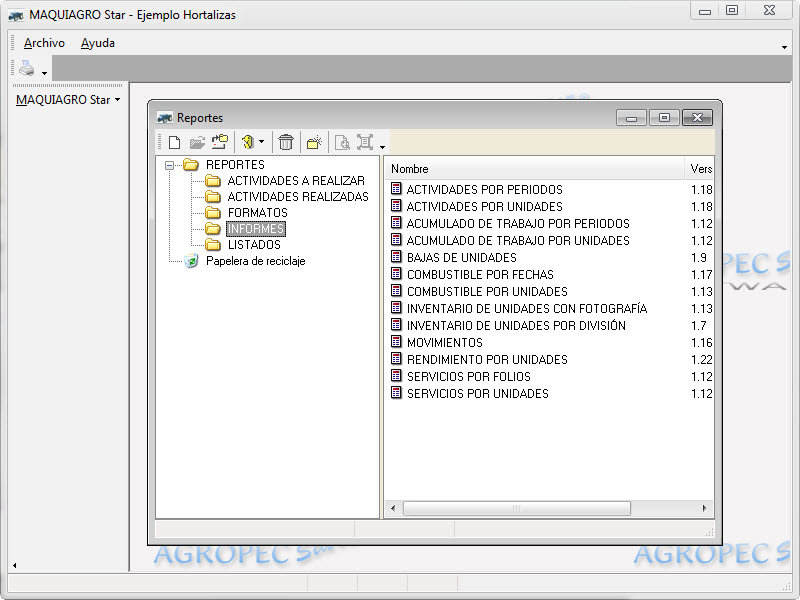
Task: Click the print preview magnifier icon
Action: pyautogui.click(x=342, y=142)
